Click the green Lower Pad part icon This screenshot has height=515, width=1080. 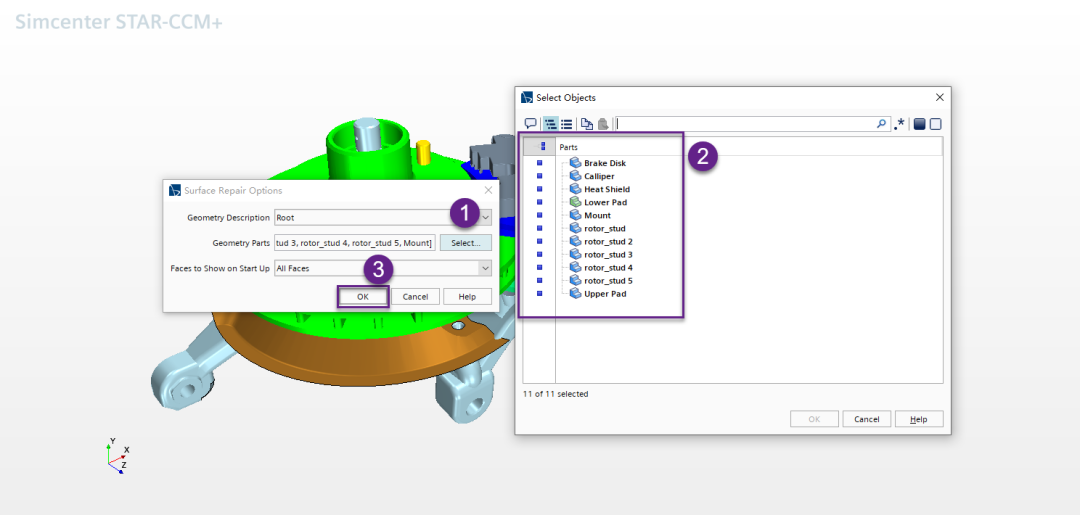pyautogui.click(x=575, y=202)
